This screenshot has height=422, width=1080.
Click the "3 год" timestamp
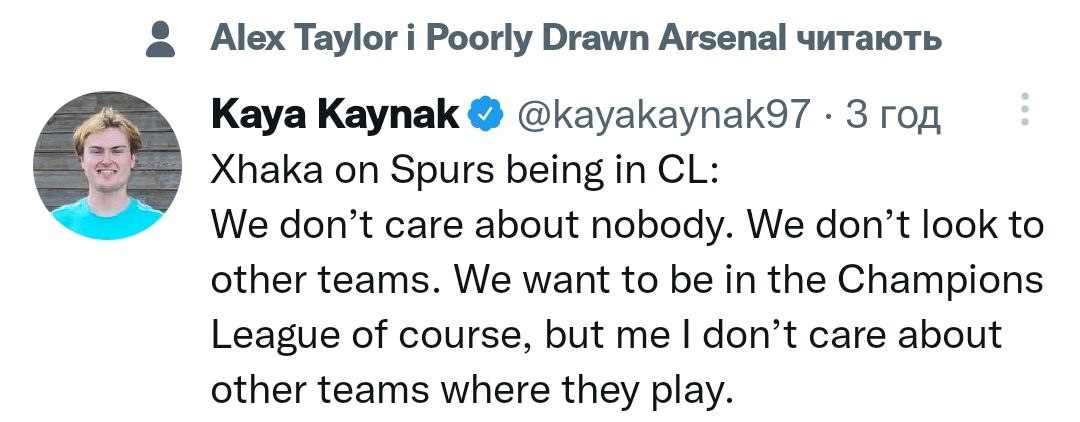tap(893, 117)
